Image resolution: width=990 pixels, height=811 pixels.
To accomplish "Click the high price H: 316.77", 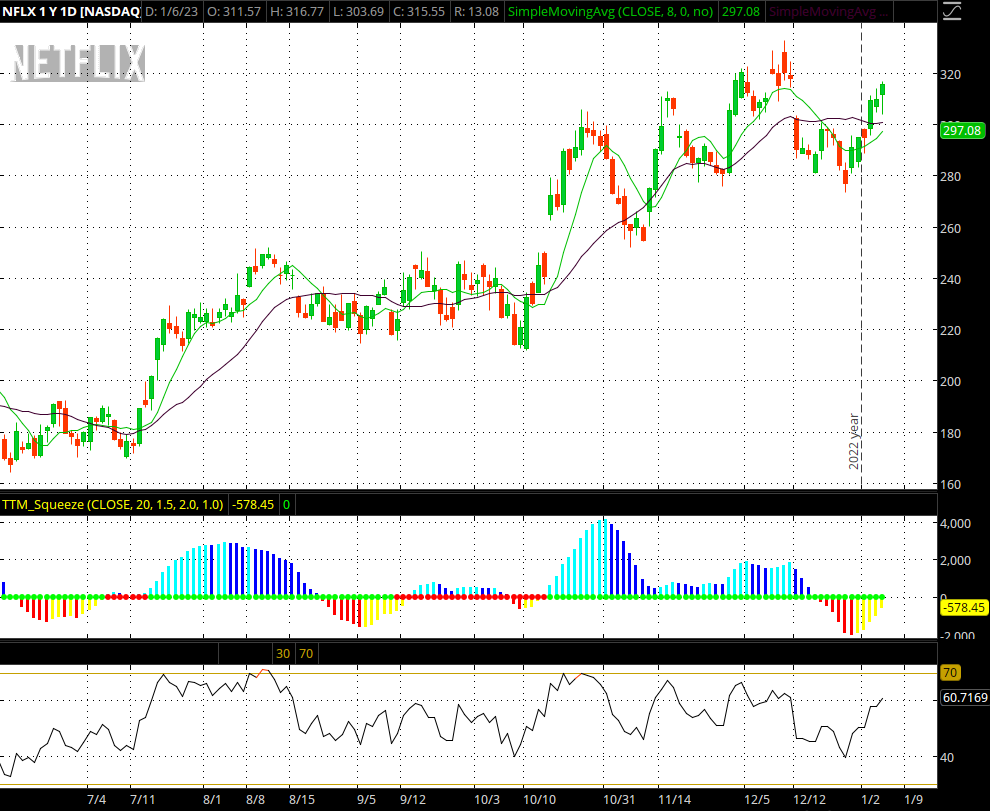I will pyautogui.click(x=297, y=11).
